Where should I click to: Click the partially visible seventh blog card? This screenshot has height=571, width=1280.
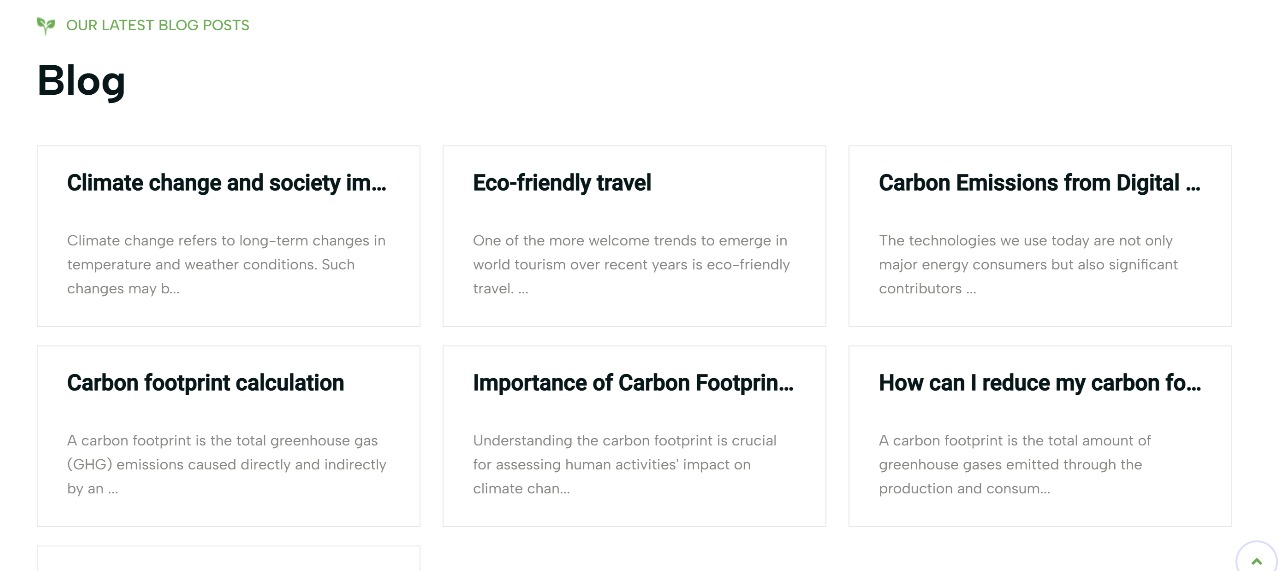tap(229, 559)
